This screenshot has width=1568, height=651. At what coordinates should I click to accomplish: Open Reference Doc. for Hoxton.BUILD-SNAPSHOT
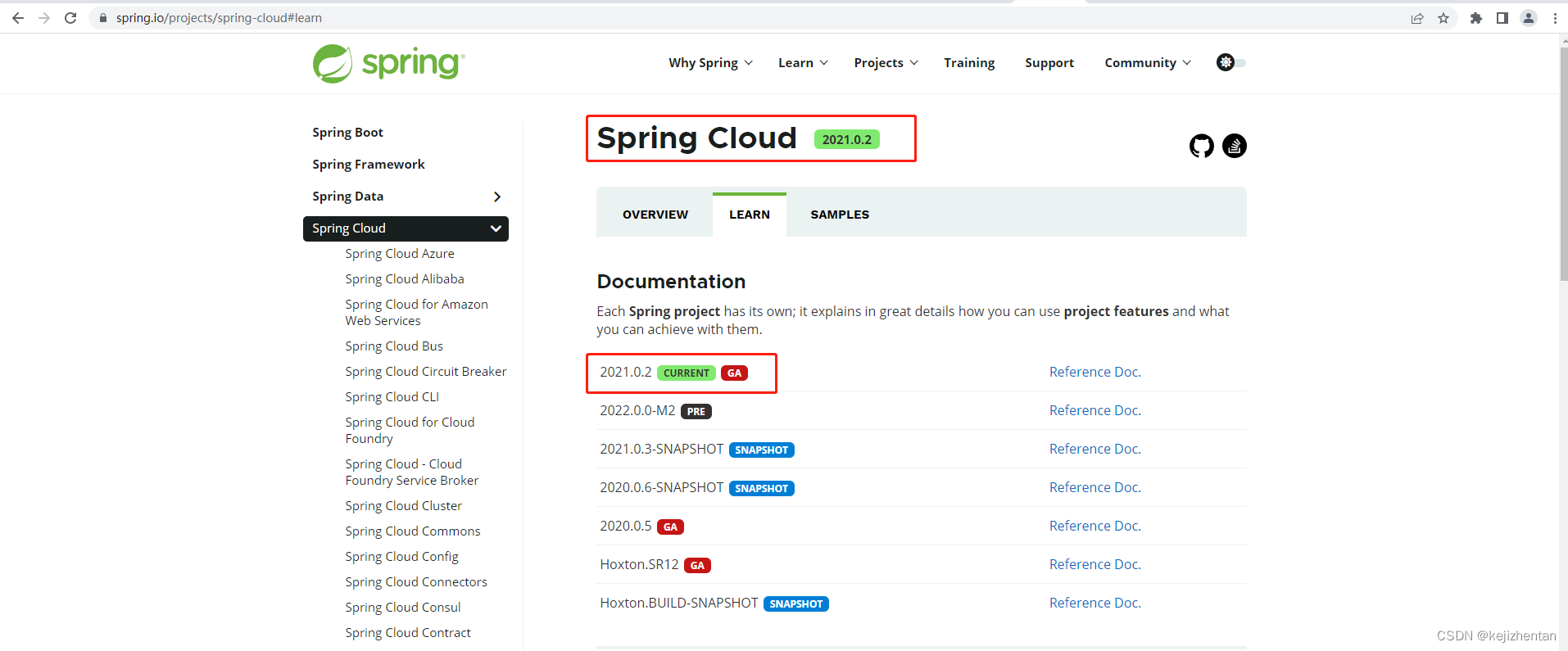[x=1095, y=603]
